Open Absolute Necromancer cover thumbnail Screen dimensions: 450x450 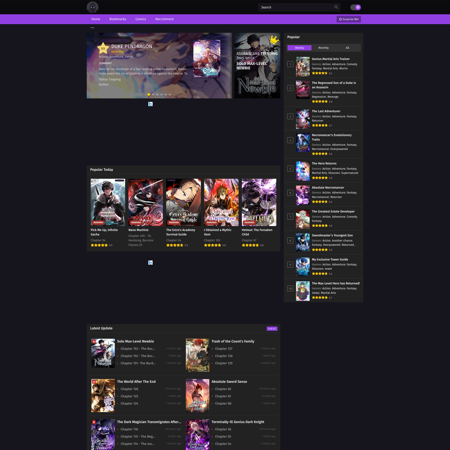point(303,195)
